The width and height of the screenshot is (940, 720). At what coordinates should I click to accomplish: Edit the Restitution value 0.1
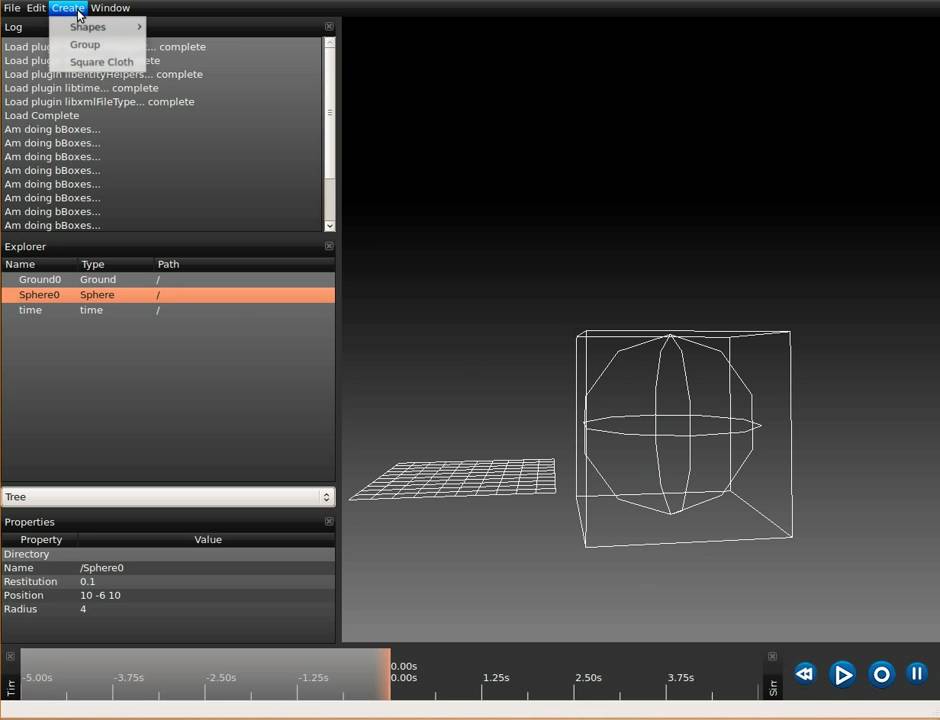click(206, 582)
